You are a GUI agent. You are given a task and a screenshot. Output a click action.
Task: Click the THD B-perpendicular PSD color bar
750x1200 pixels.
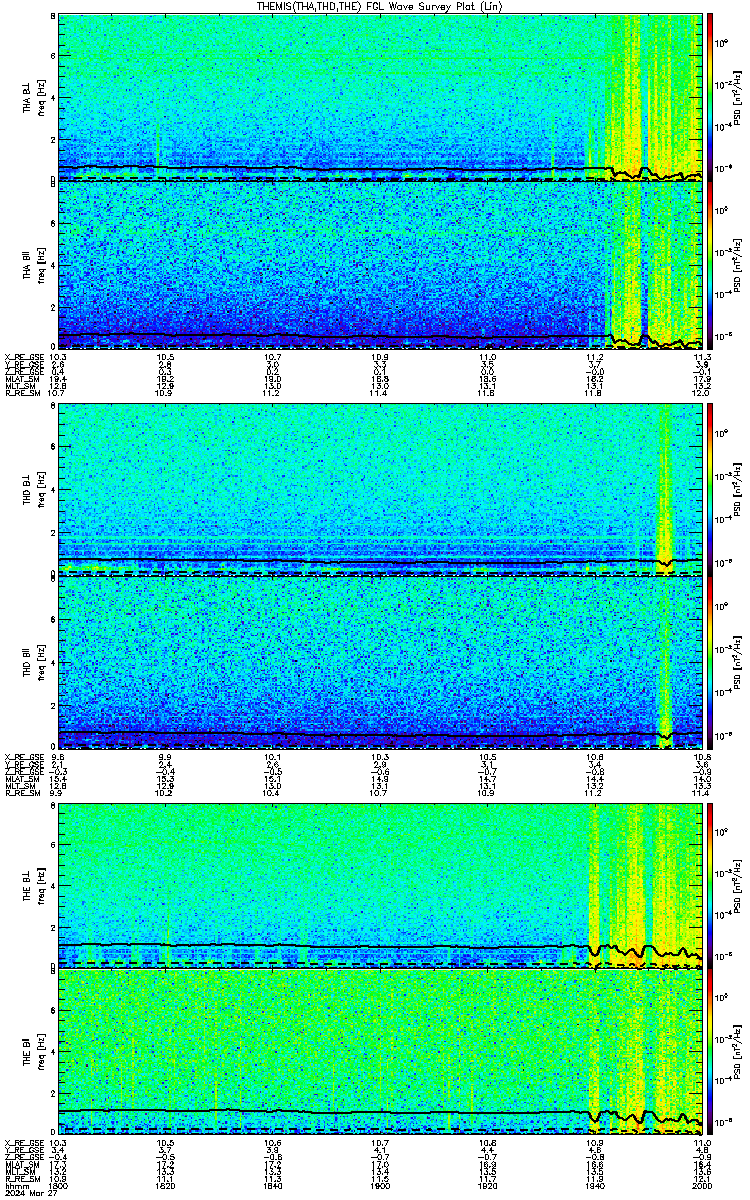coord(710,490)
